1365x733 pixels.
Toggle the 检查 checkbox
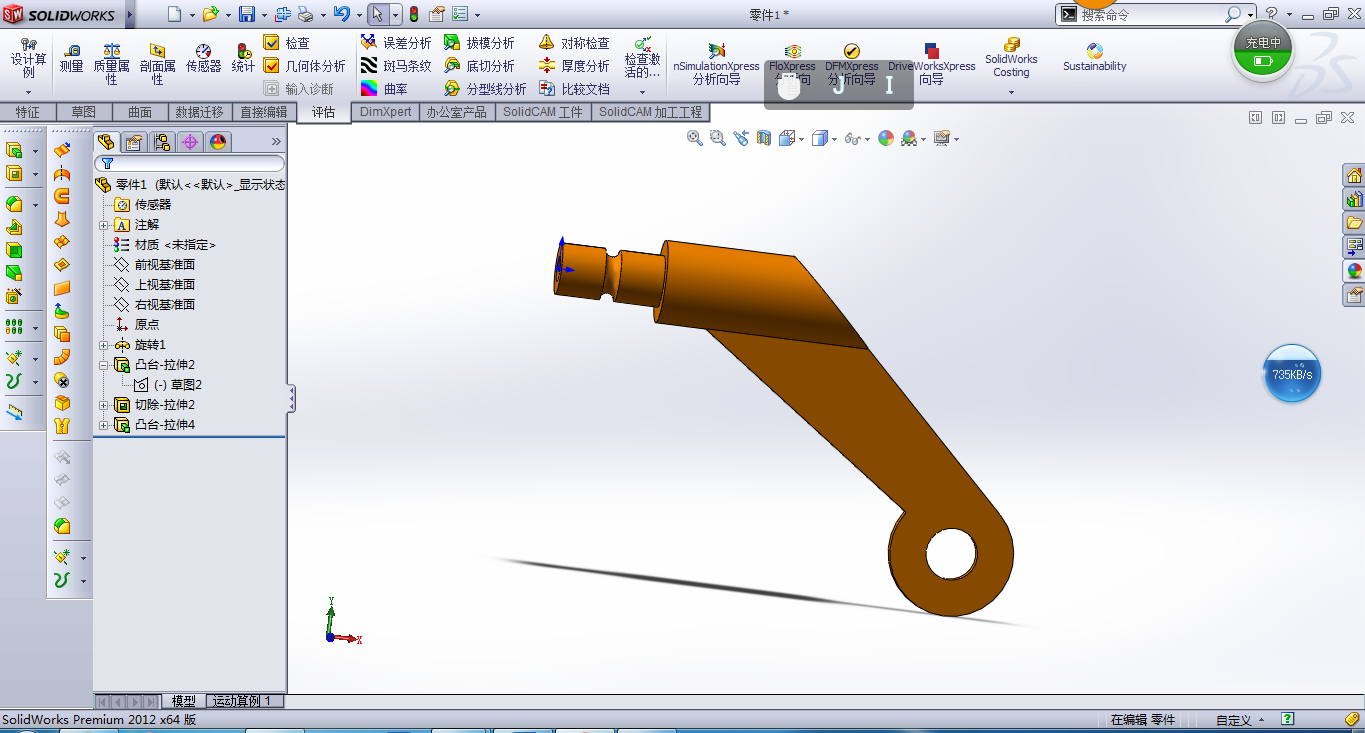pyautogui.click(x=271, y=42)
